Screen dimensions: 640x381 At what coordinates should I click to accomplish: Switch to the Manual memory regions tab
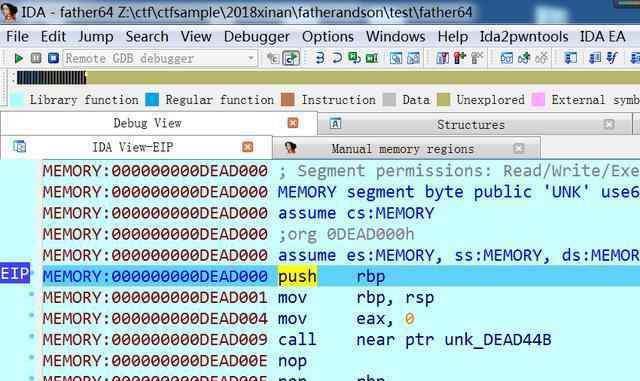click(402, 149)
